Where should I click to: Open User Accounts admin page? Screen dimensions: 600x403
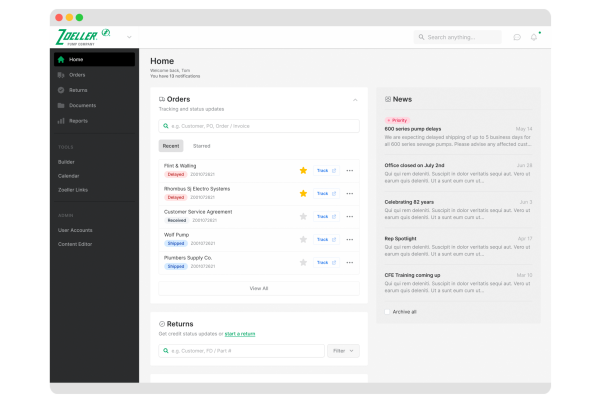click(75, 230)
